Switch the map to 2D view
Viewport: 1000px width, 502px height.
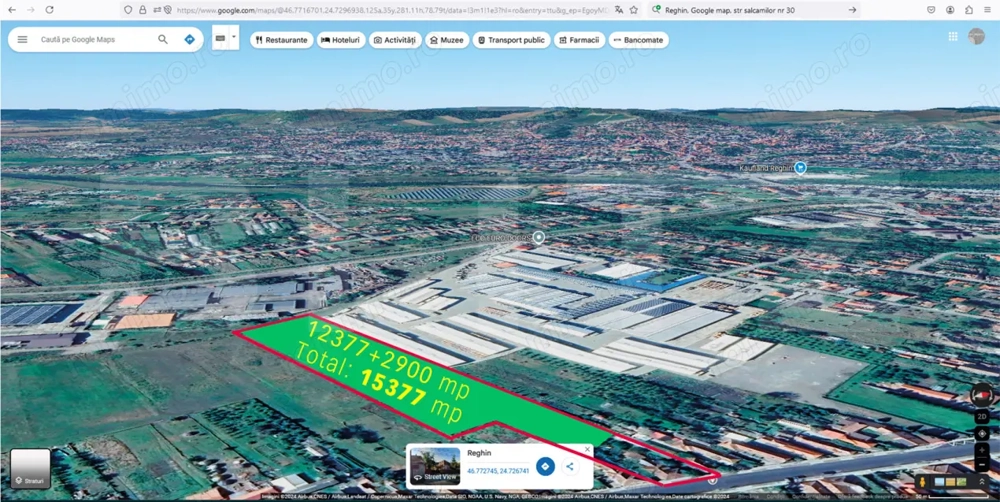982,417
